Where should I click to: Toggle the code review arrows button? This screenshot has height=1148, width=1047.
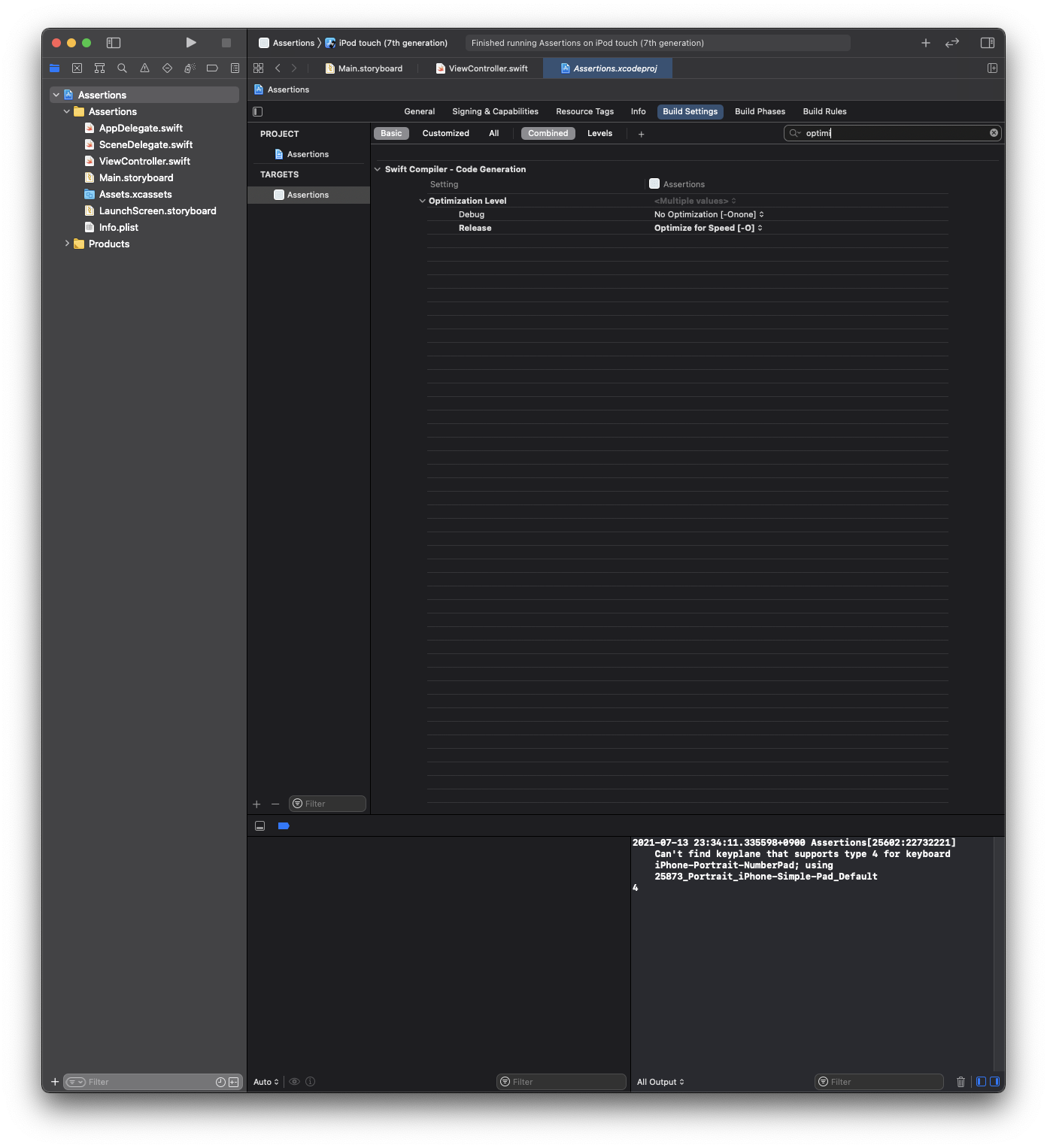click(x=952, y=43)
